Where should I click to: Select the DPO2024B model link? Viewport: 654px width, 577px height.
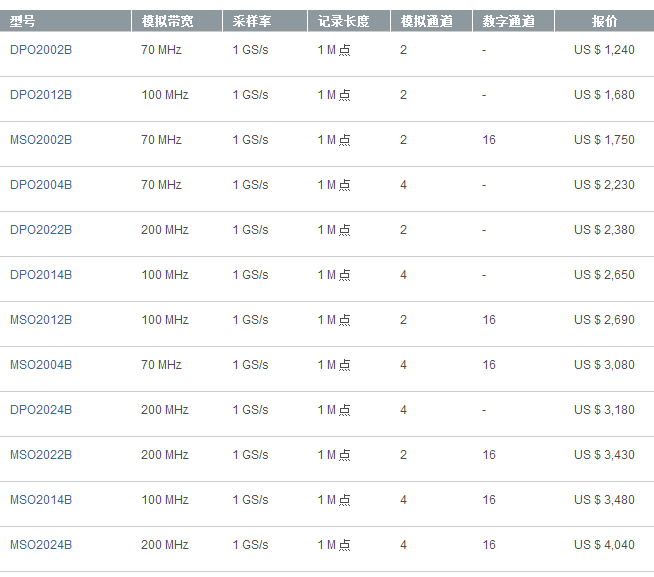(41, 410)
